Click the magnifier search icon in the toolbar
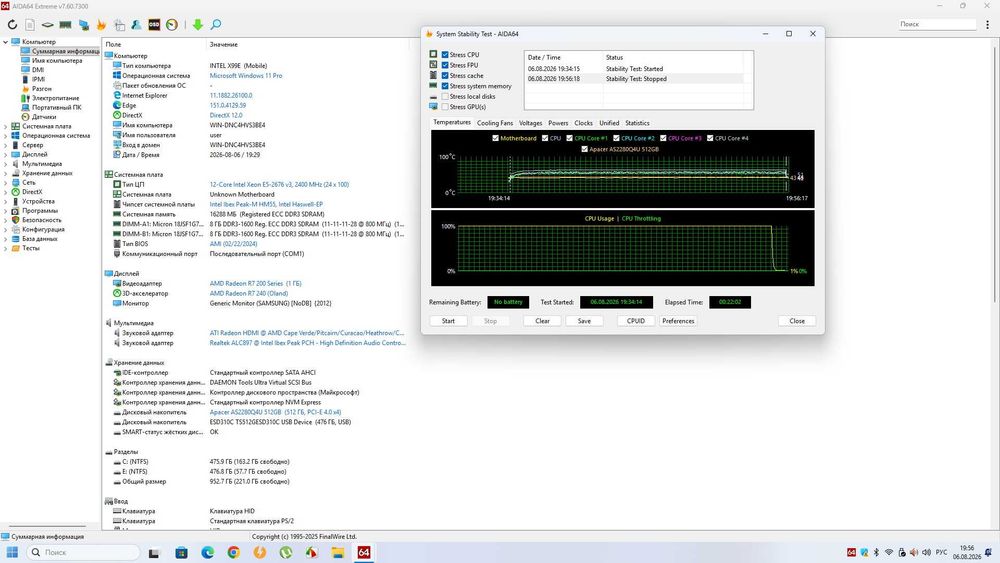The image size is (1000, 563). coord(216,25)
